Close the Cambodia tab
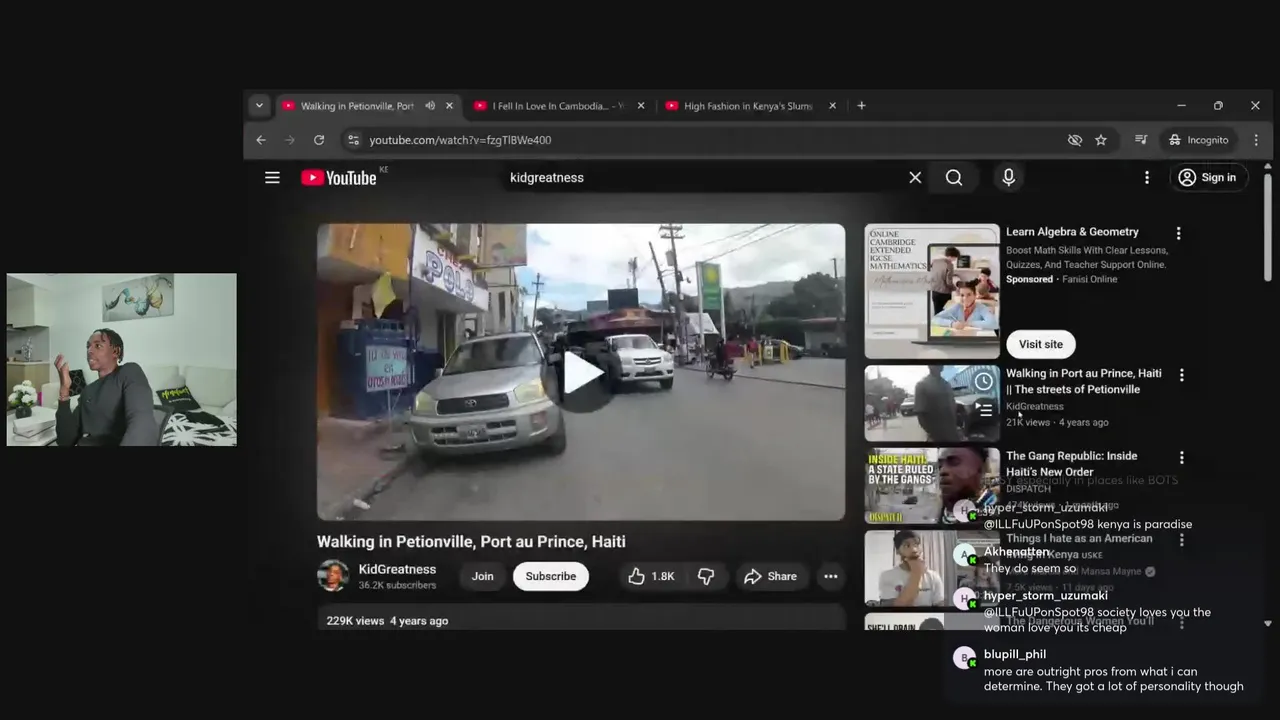 [x=641, y=106]
